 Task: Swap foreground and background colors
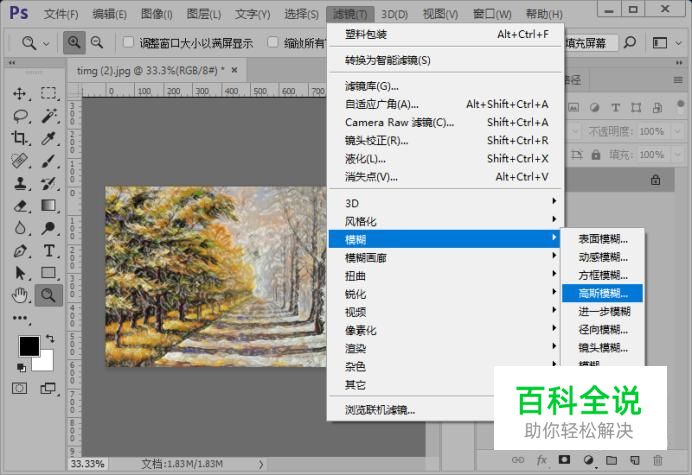(50, 339)
